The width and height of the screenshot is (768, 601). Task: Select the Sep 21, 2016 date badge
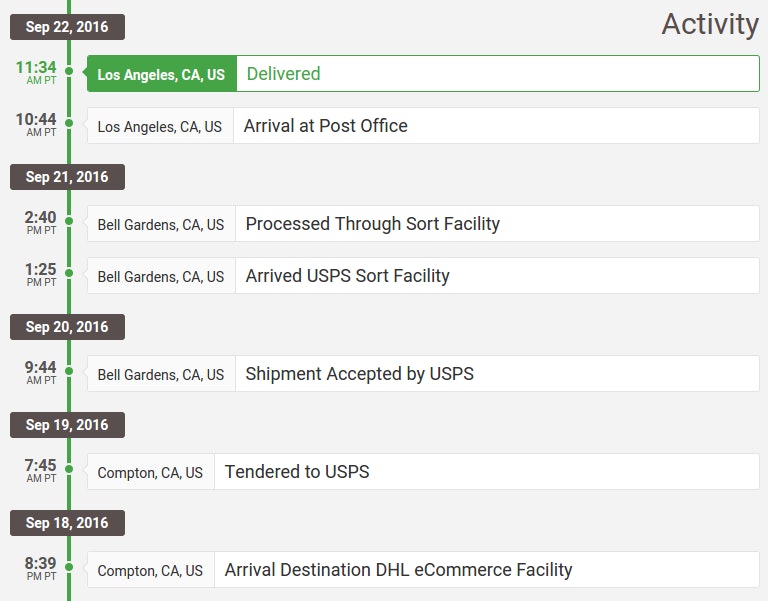(x=67, y=177)
